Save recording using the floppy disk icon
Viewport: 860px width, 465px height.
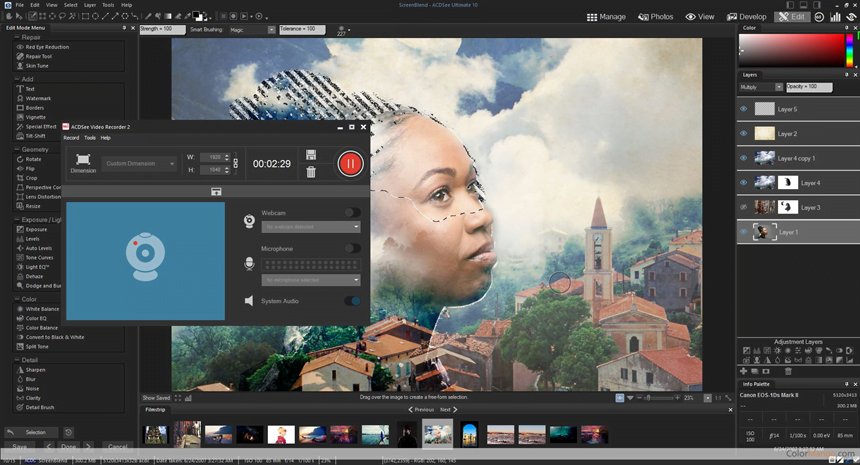(311, 155)
